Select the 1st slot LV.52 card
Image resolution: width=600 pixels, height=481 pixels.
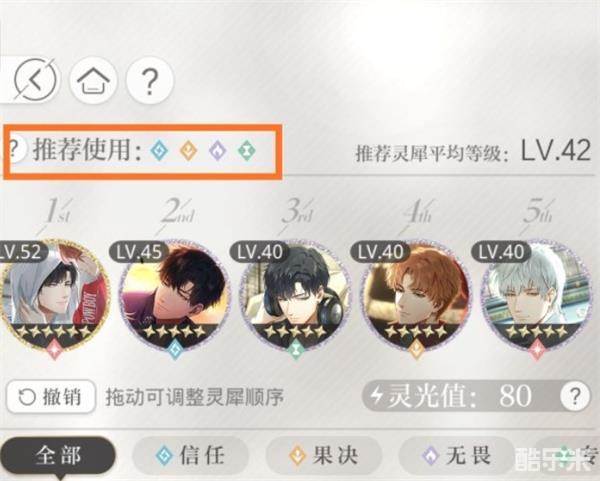tap(54, 298)
